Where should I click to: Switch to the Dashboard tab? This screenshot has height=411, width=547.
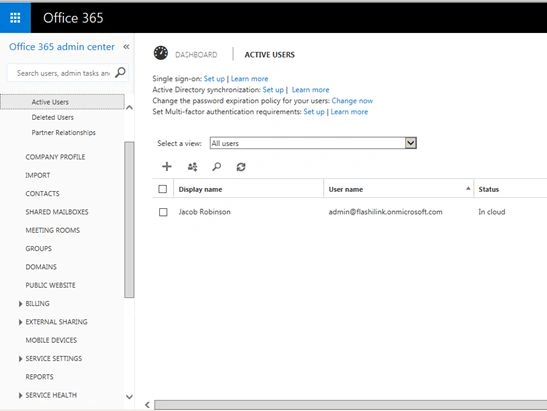pyautogui.click(x=196, y=55)
